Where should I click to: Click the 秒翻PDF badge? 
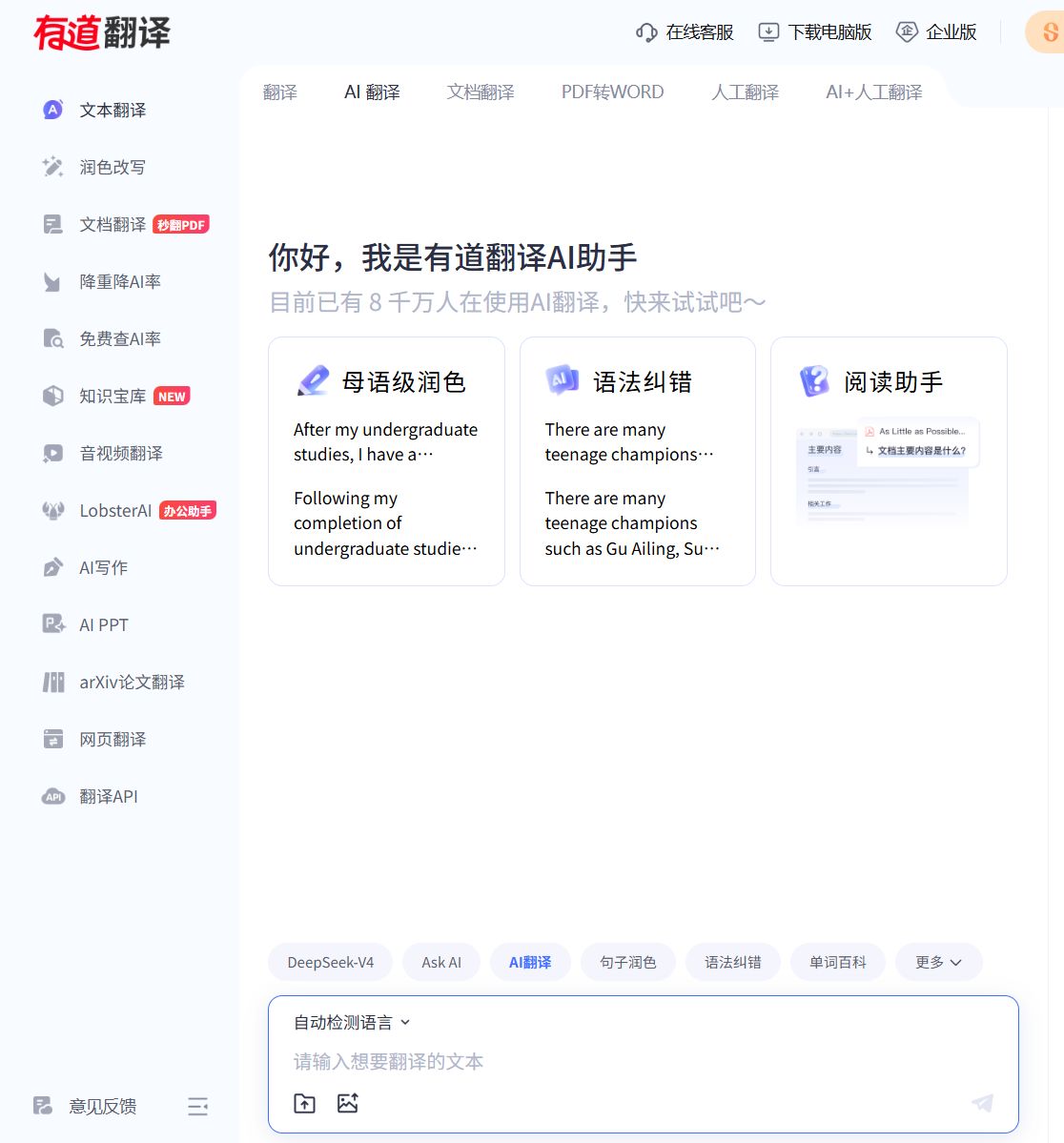[181, 225]
